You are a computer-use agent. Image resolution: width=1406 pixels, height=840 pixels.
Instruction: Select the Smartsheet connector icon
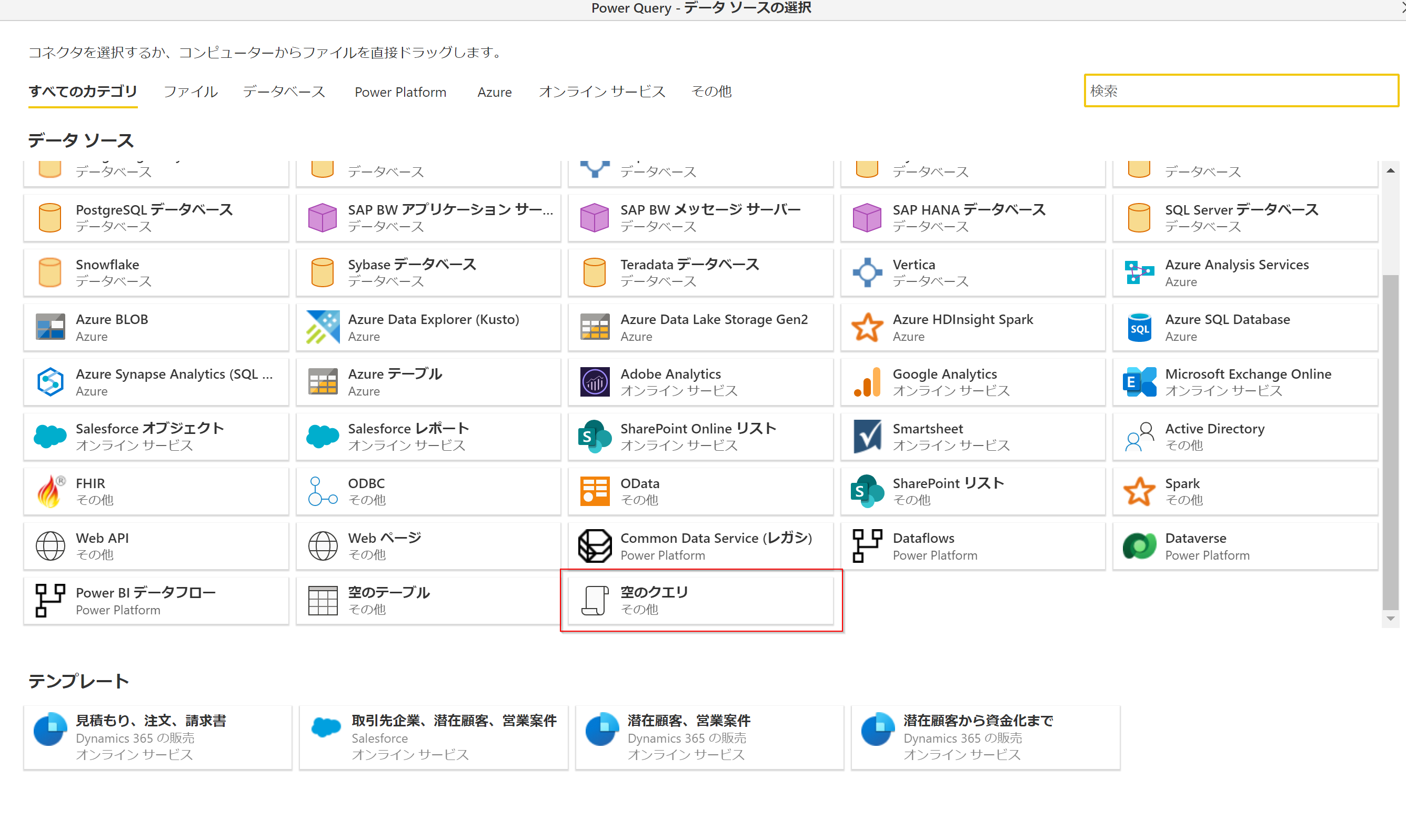click(x=866, y=437)
